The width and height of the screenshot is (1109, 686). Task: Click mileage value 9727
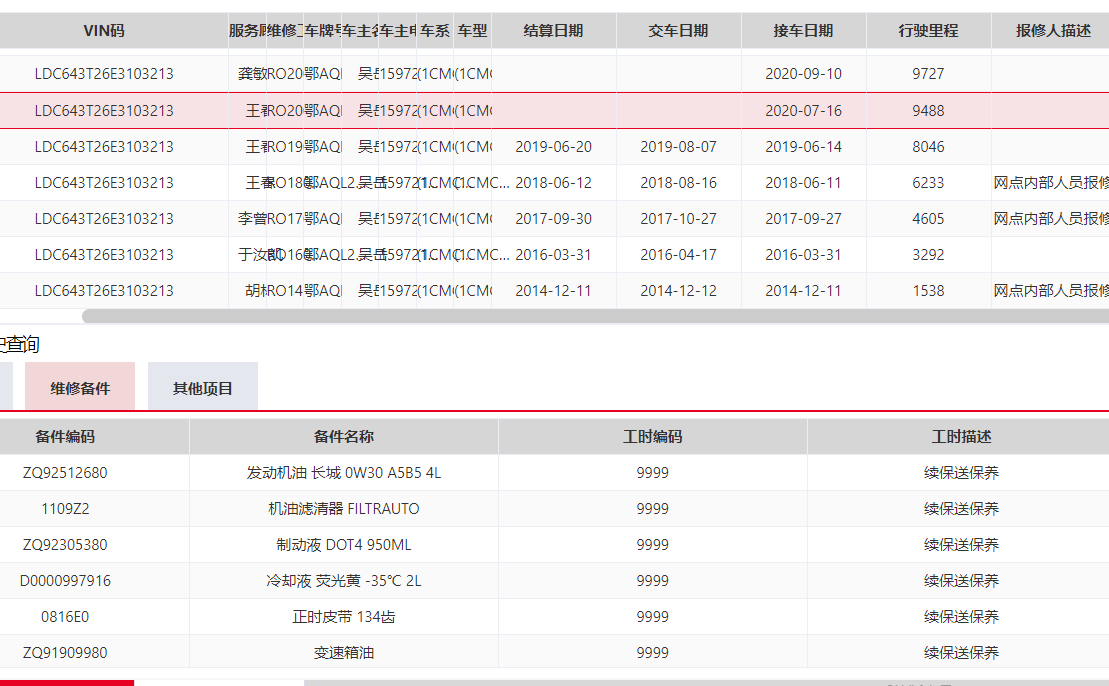928,74
